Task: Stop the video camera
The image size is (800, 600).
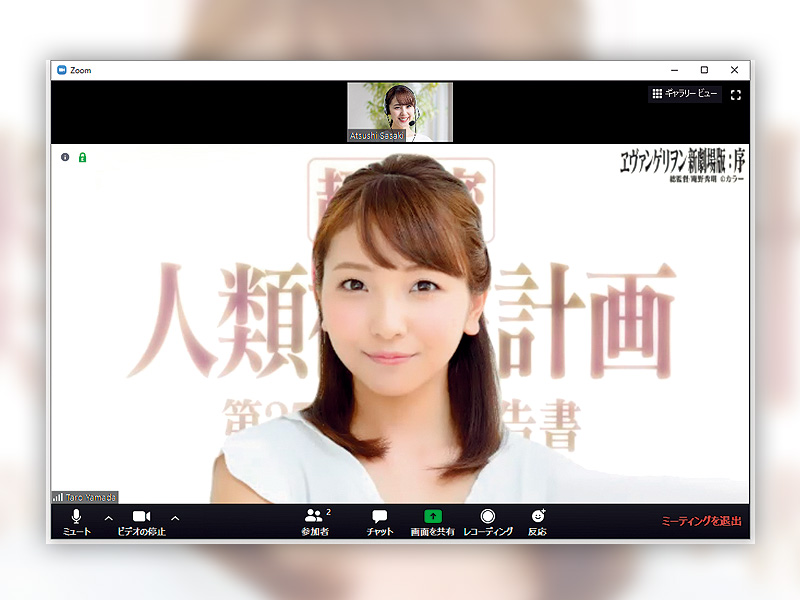Action: [x=141, y=522]
